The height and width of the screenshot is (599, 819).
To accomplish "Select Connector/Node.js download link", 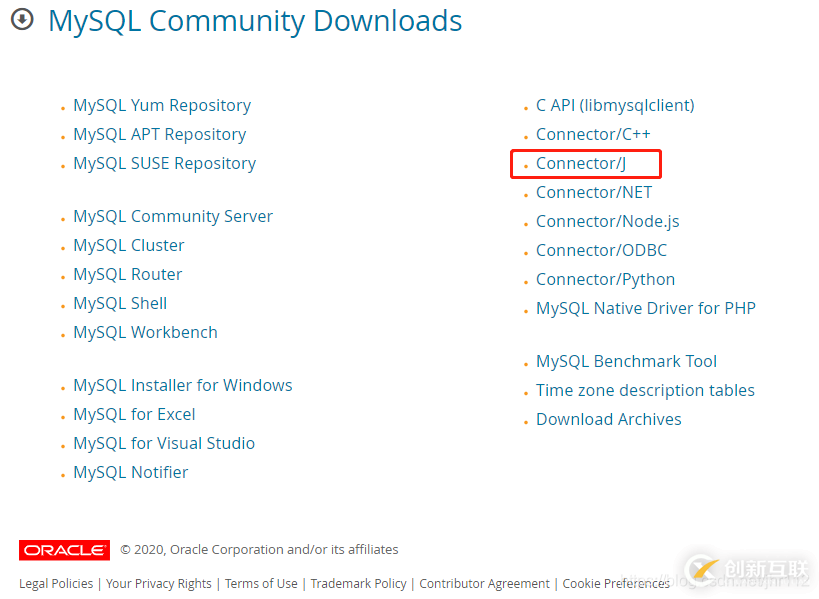I will [607, 221].
